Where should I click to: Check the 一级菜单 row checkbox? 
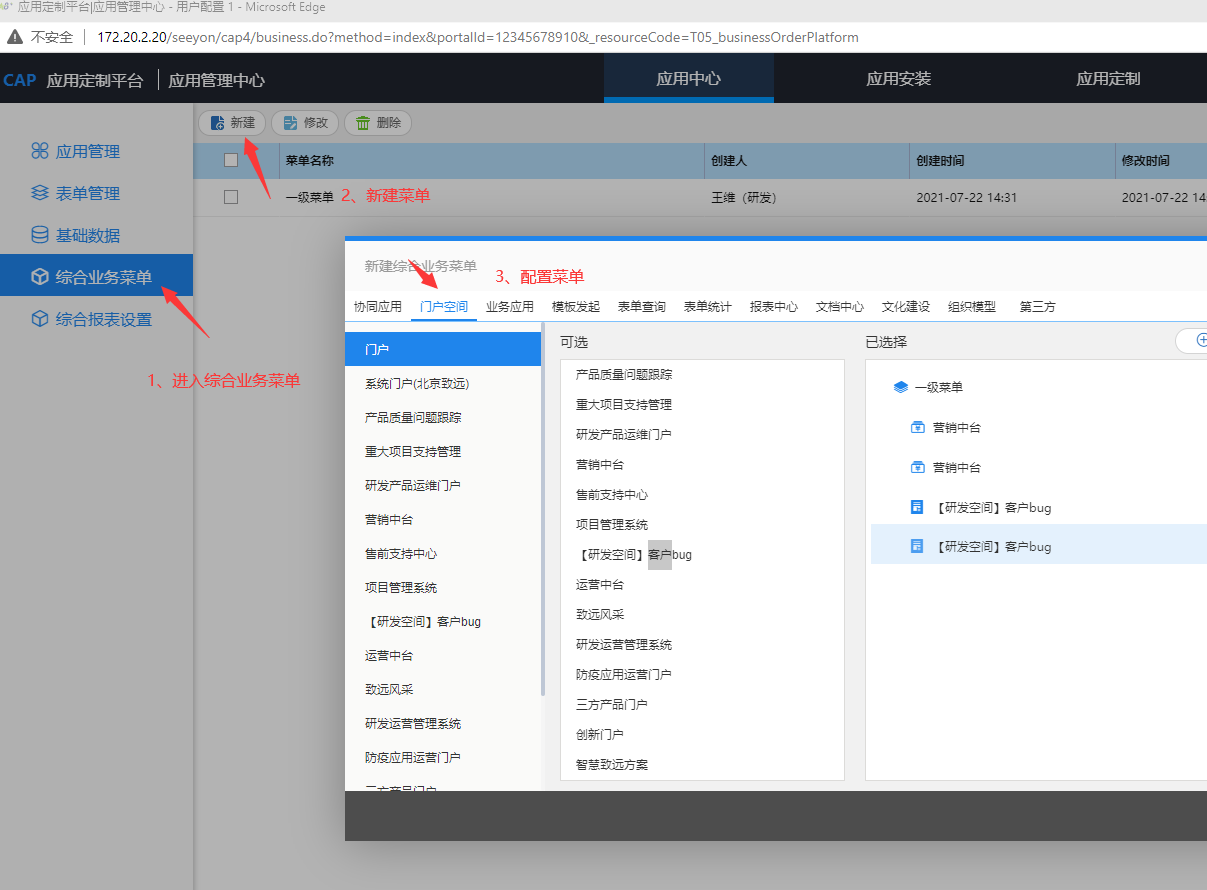pos(231,197)
